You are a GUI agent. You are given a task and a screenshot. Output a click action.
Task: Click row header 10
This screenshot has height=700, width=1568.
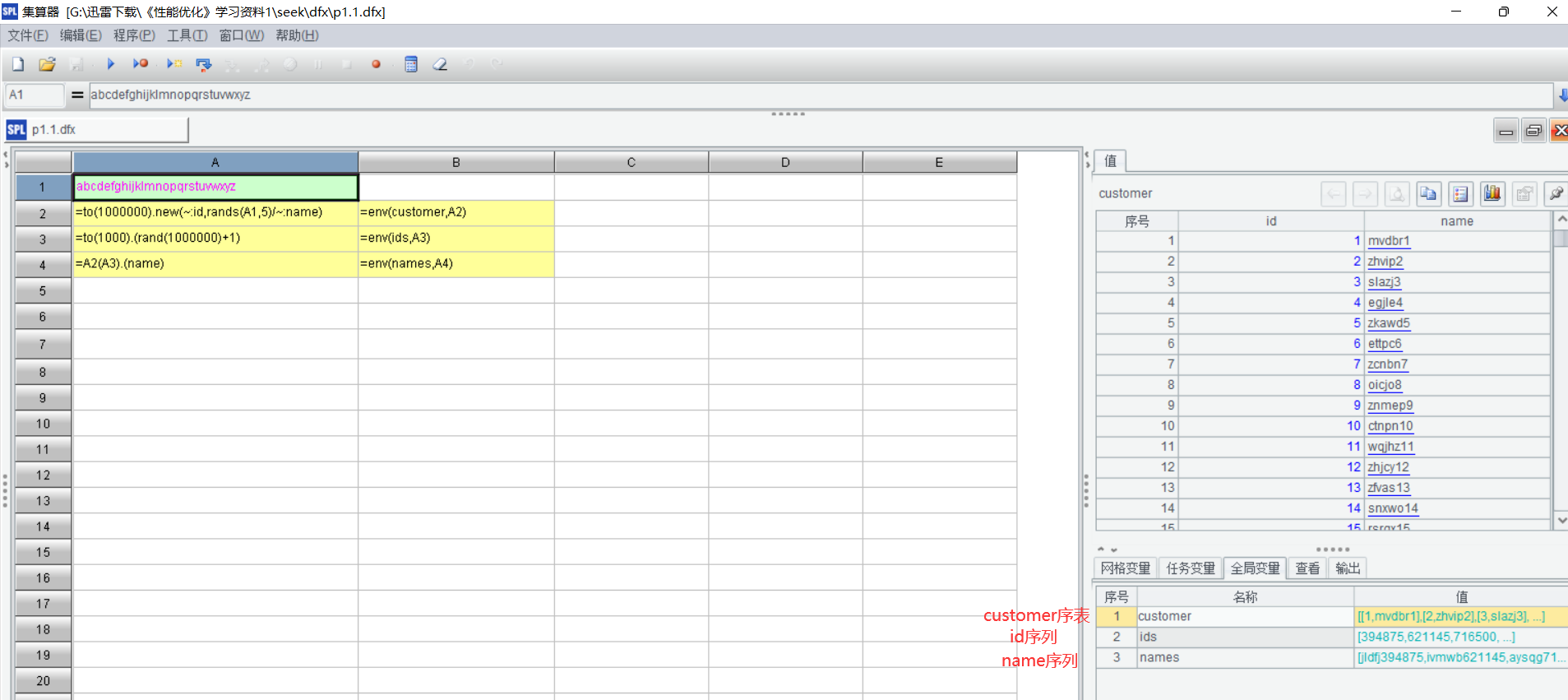43,424
